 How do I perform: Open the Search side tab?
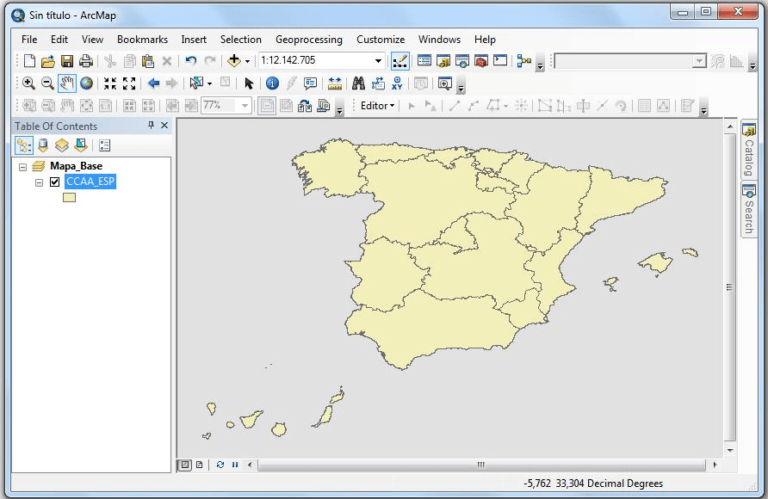748,210
